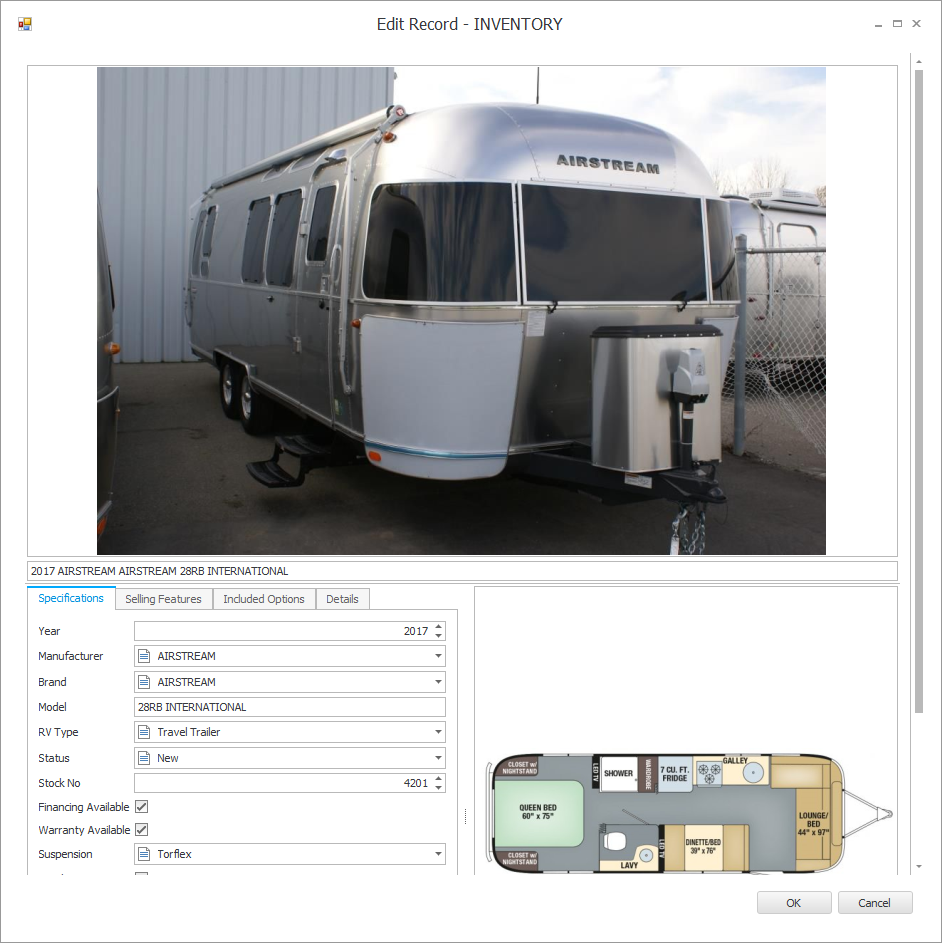Open the Brand dropdown arrow
This screenshot has height=943, width=942.
coord(439,682)
